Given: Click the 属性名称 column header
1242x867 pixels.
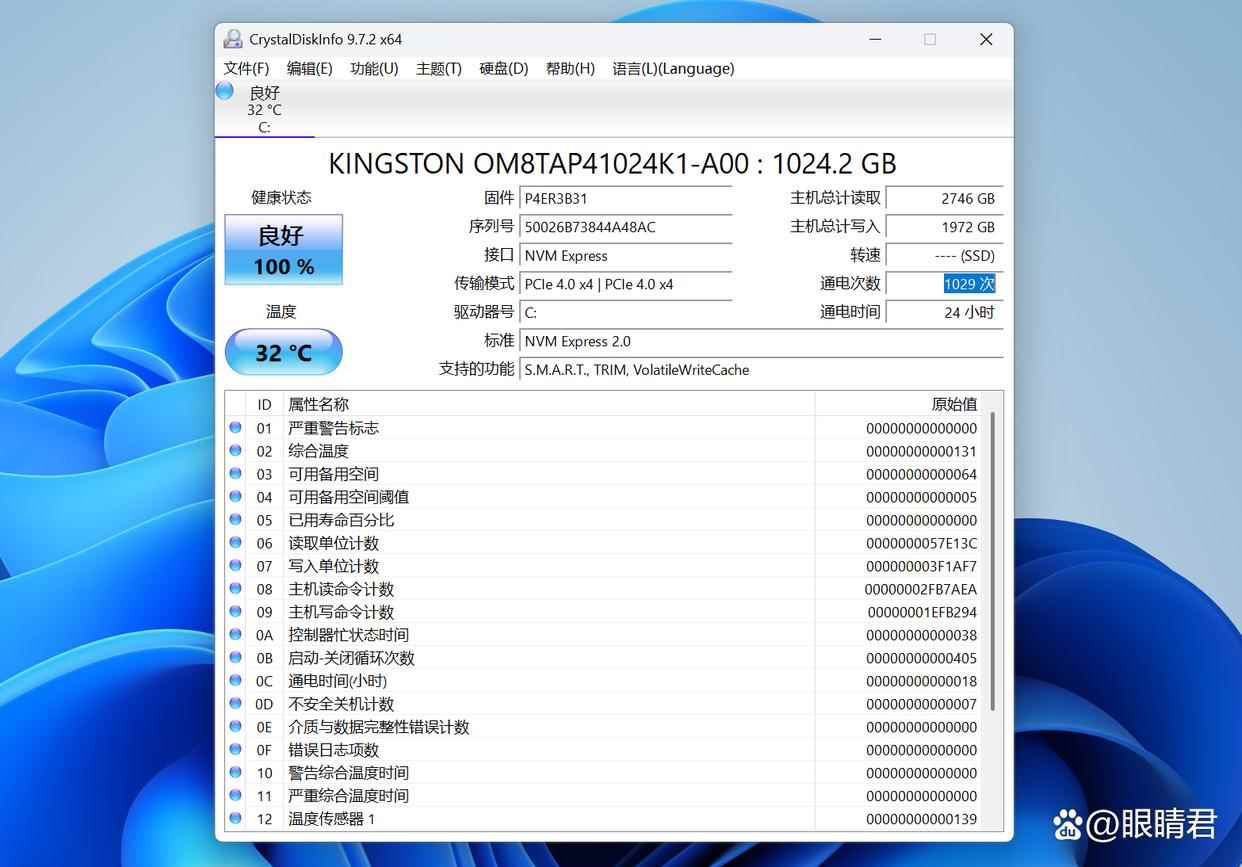Looking at the screenshot, I should coord(549,404).
